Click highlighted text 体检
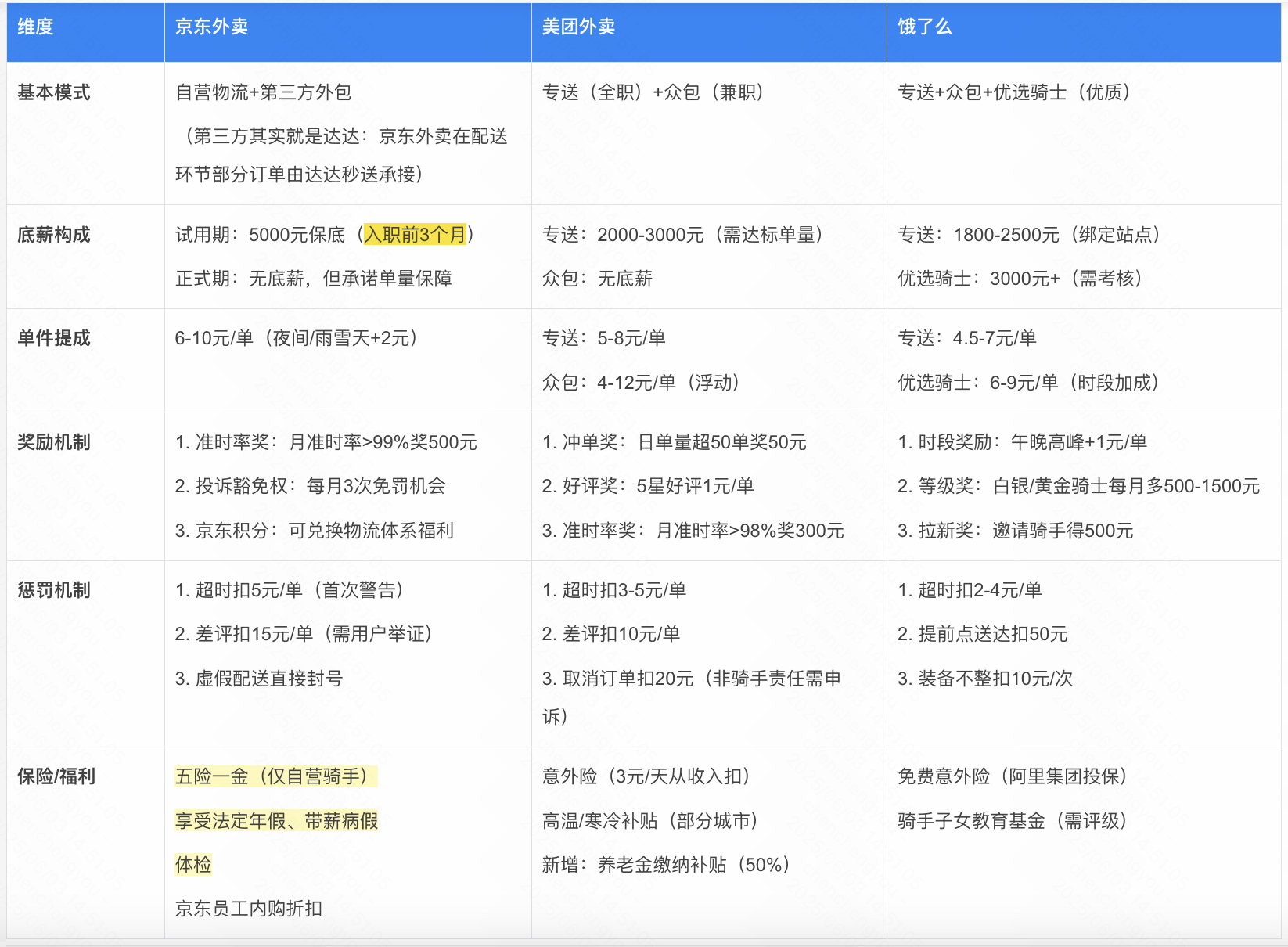The width and height of the screenshot is (1288, 947). coord(193,865)
